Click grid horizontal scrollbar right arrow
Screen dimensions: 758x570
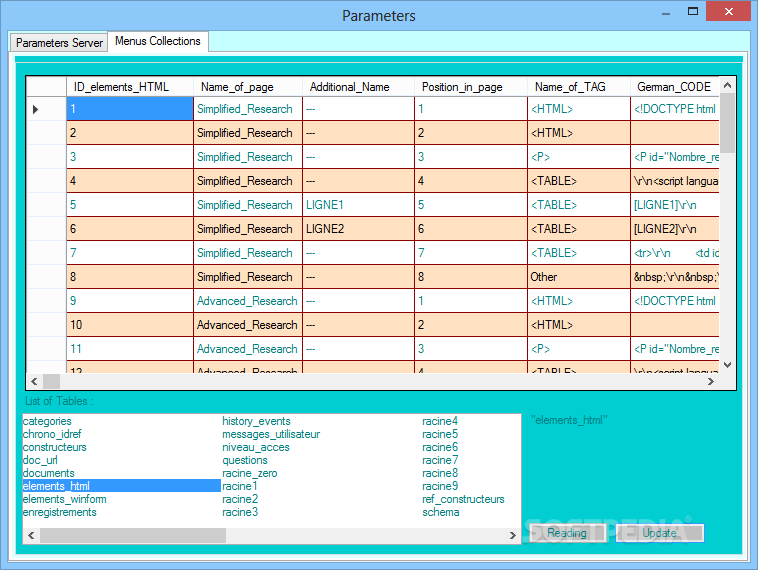coord(711,381)
